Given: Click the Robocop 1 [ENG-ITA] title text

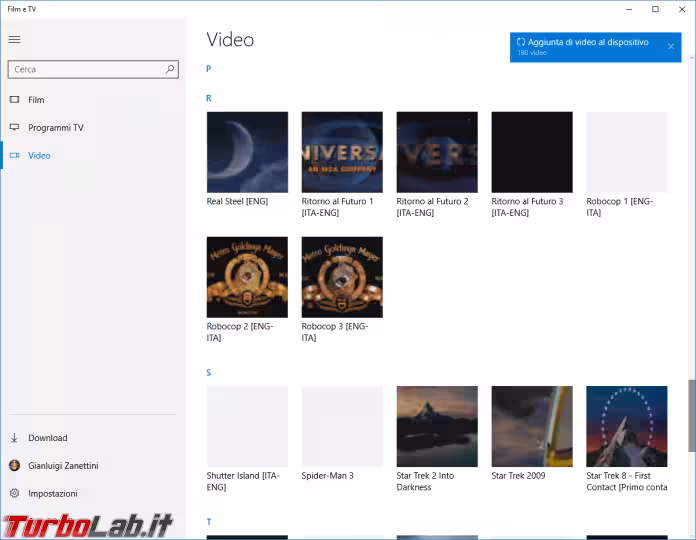Looking at the screenshot, I should pos(620,207).
